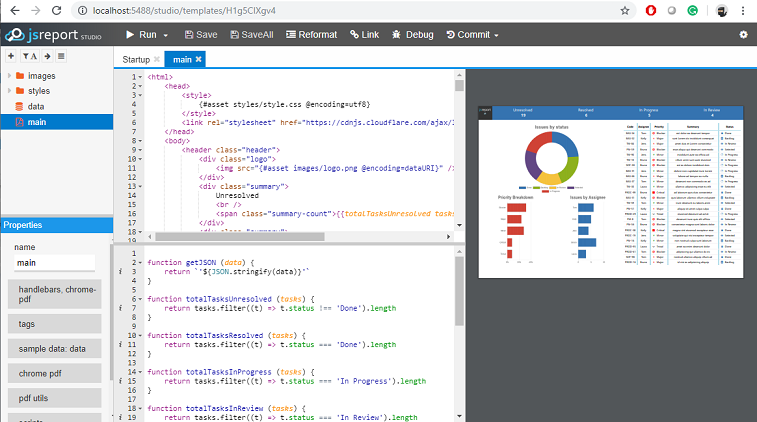Open the Run options dropdown arrow
Screen dimensions: 757x422
(x=166, y=35)
